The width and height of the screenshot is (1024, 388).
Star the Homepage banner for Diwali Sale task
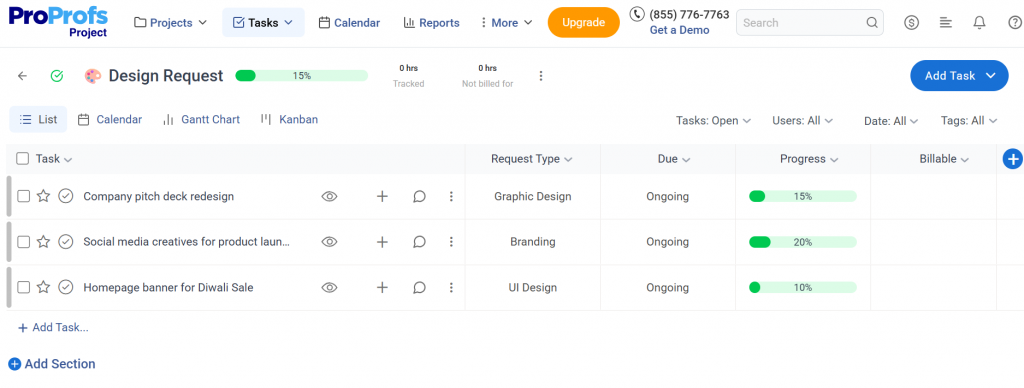(x=43, y=287)
